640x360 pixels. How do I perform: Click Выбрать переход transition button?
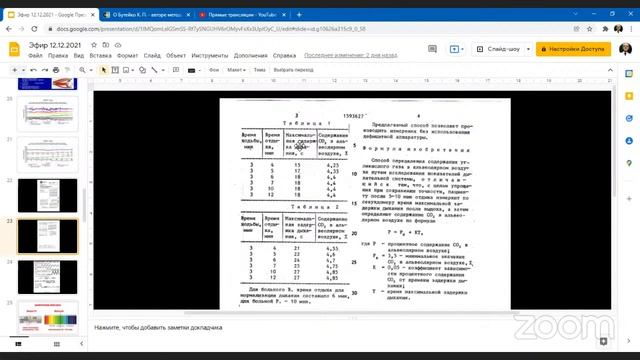pyautogui.click(x=293, y=70)
